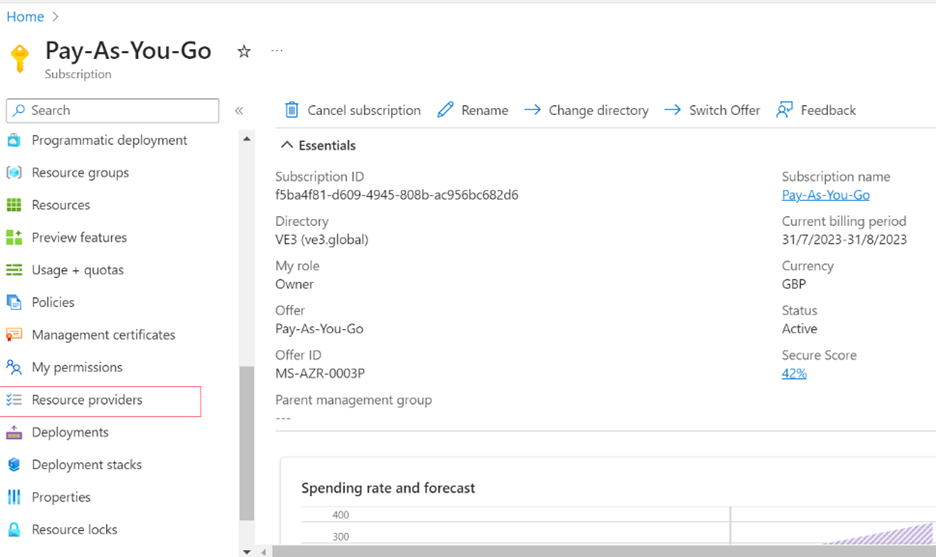The image size is (936, 557).
Task: Collapse the Essentials section
Action: click(x=287, y=146)
